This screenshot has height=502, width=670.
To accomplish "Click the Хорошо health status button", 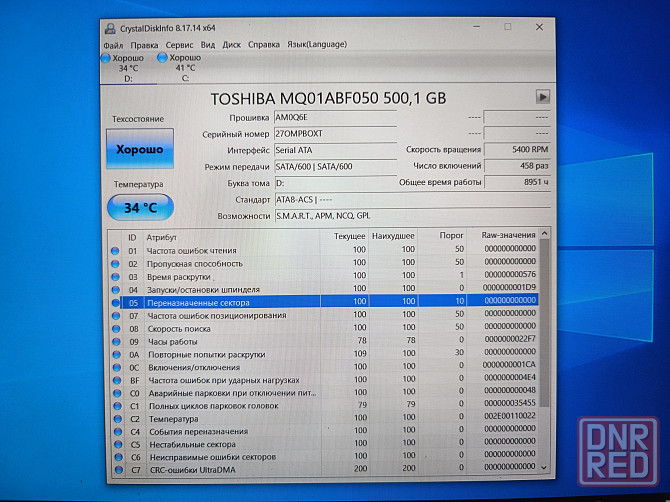I will (140, 149).
